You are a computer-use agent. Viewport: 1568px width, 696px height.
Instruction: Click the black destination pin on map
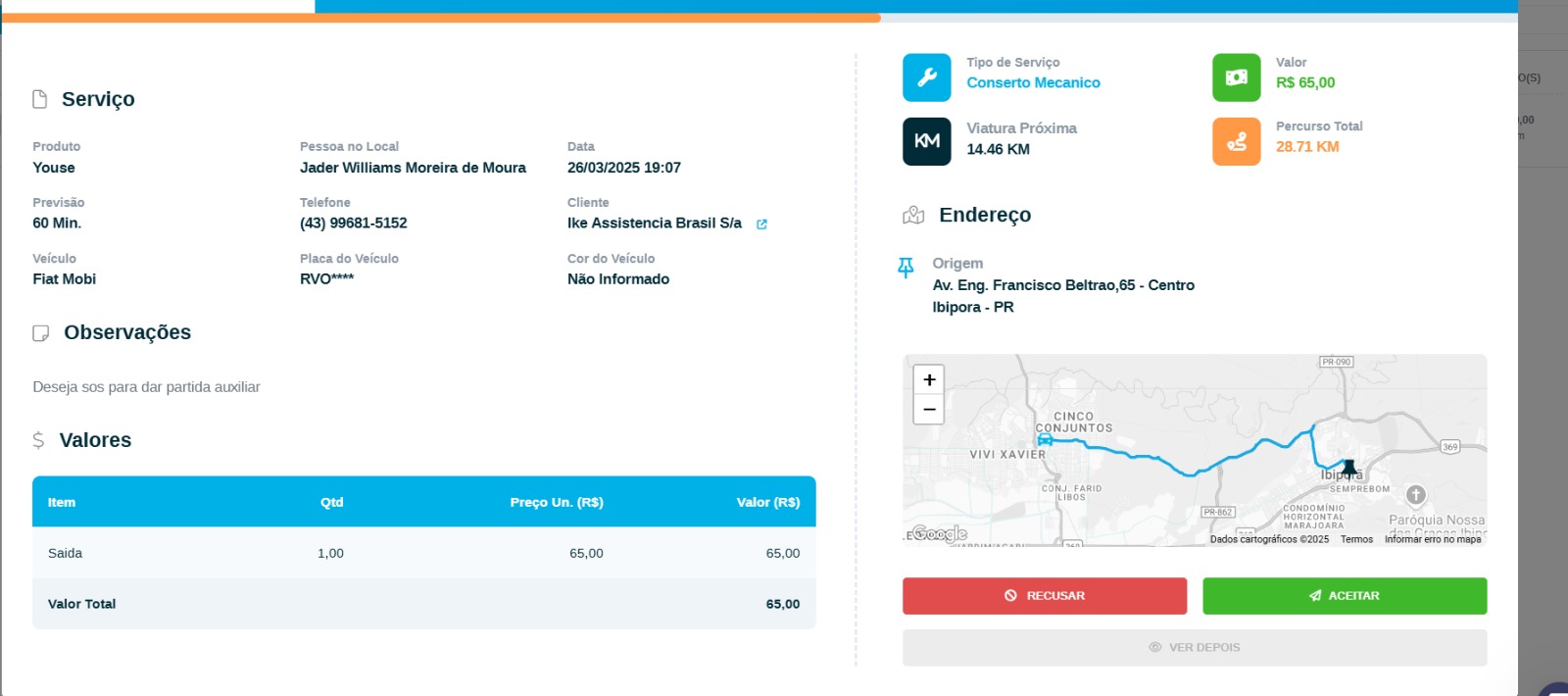coord(1348,468)
